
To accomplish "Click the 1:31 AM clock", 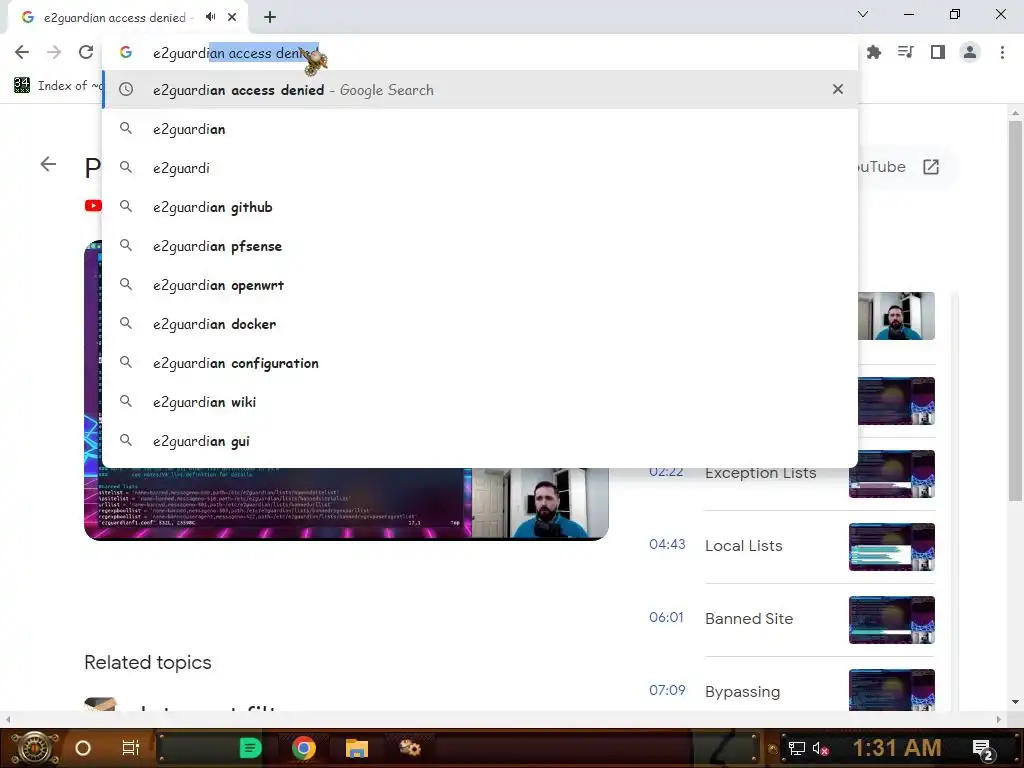I will pos(897,748).
